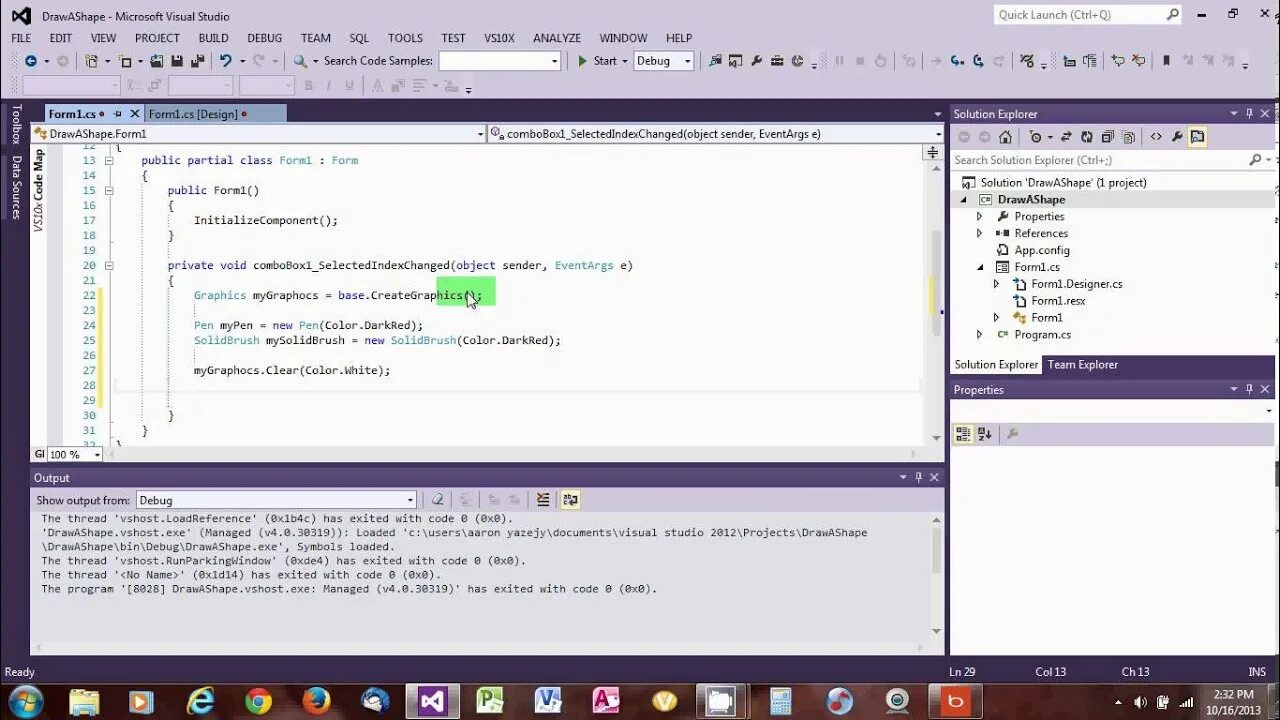Screen dimensions: 1280x720
Task: Click the Windows Start orb
Action: [25, 701]
